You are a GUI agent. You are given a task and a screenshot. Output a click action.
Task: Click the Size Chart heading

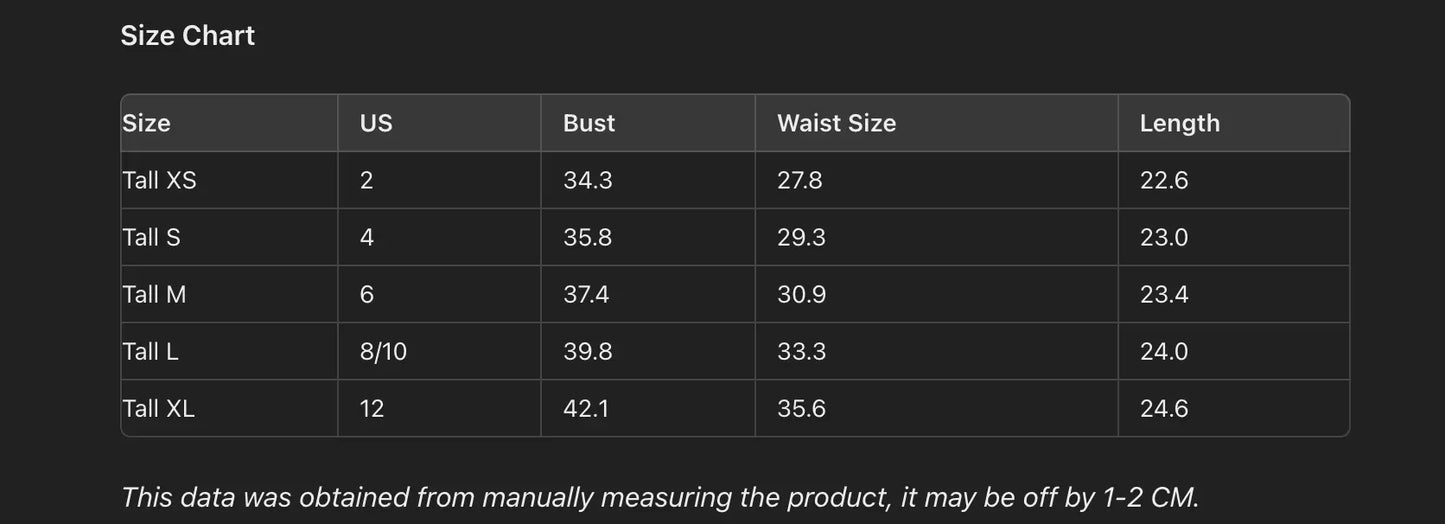(x=187, y=36)
